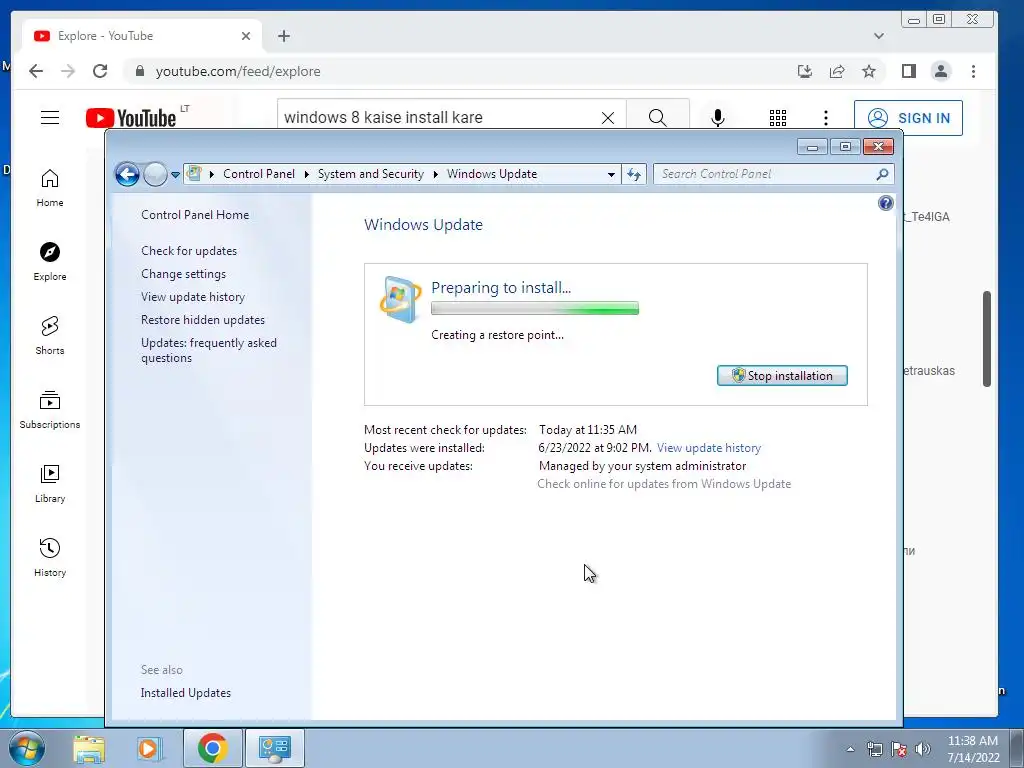This screenshot has width=1024, height=768.
Task: Open Windows Explorer from taskbar
Action: click(89, 748)
